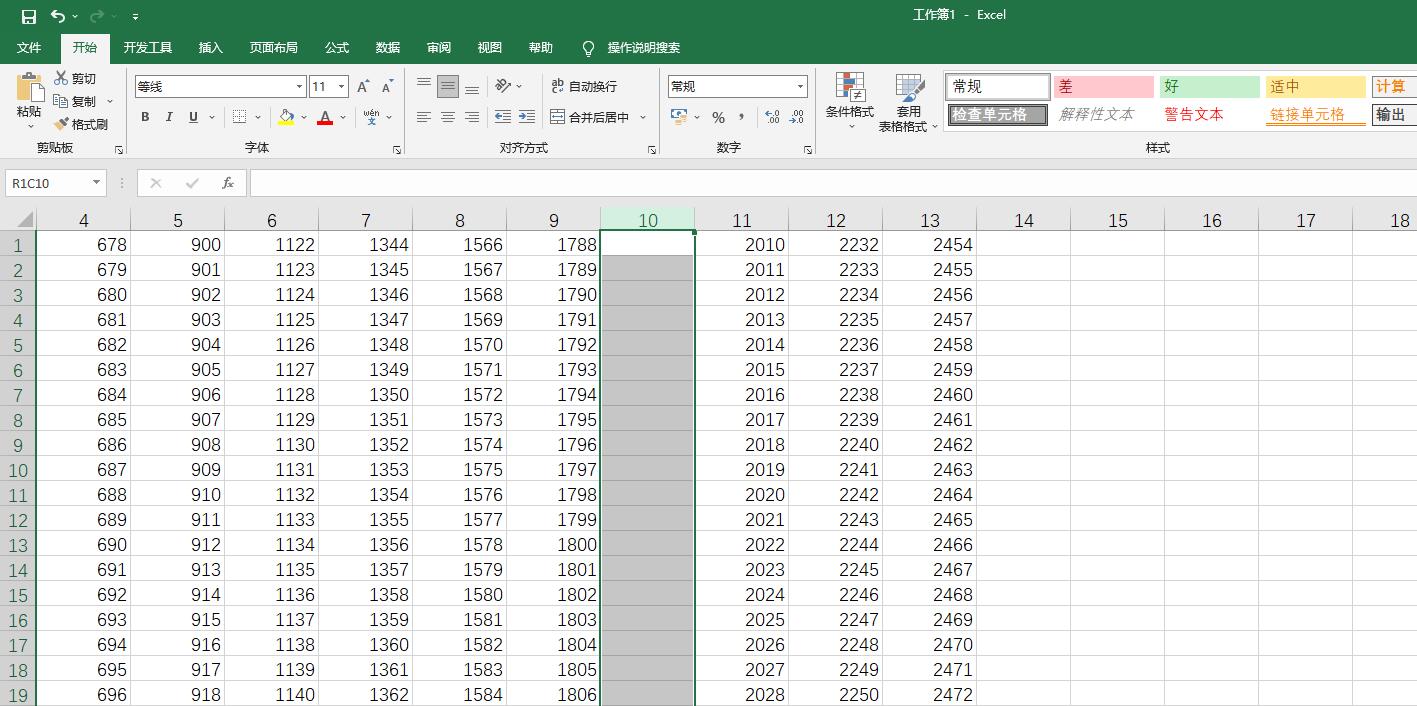Switch to the Formulas (公式) tab
The width and height of the screenshot is (1417, 706).
tap(337, 47)
